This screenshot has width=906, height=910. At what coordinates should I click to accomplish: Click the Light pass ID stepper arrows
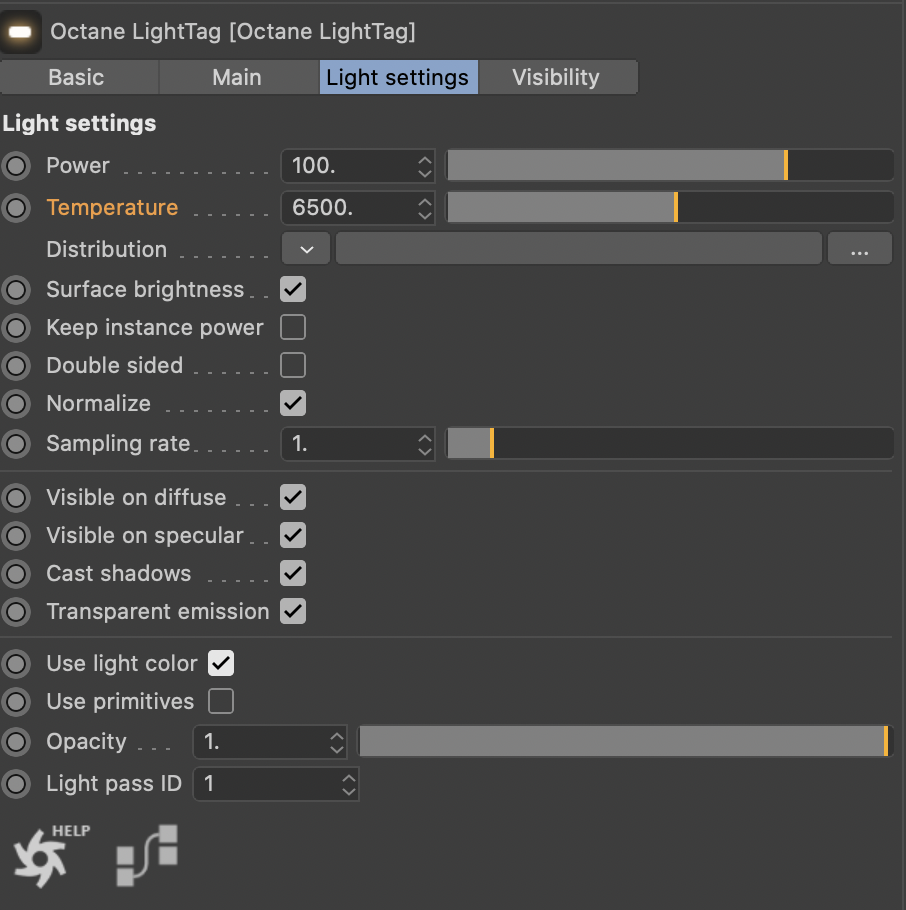coord(348,784)
